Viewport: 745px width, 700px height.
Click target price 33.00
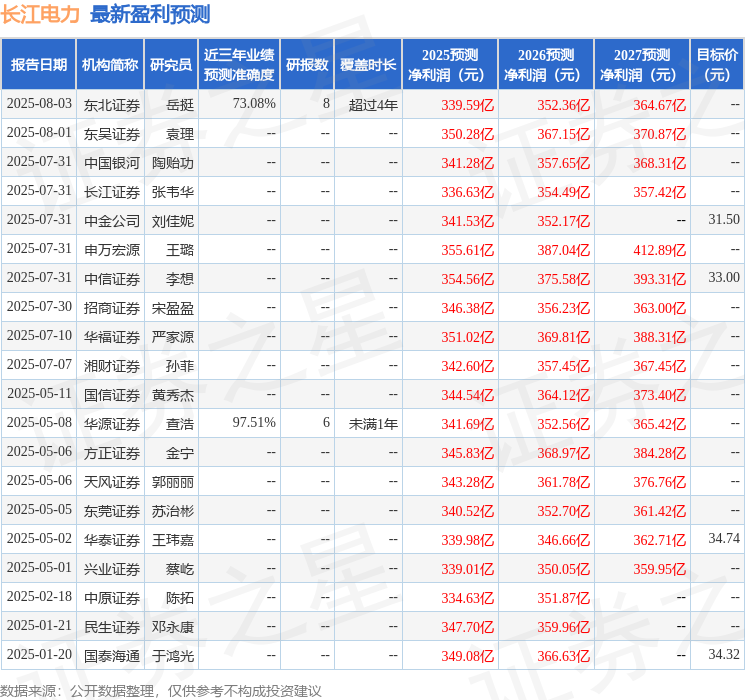724,277
